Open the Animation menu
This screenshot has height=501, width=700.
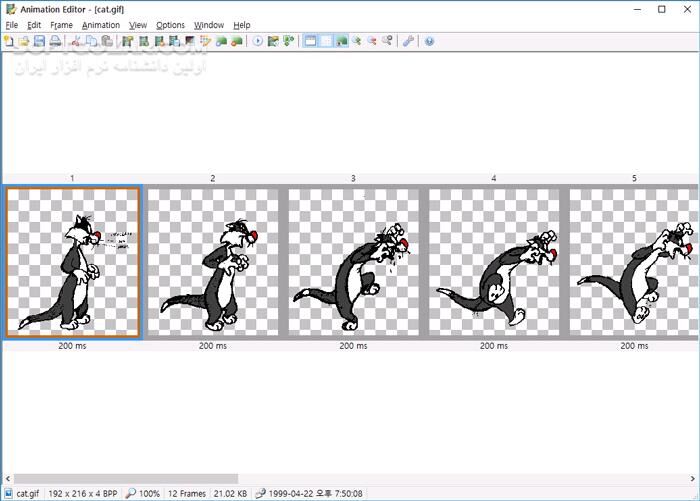100,25
